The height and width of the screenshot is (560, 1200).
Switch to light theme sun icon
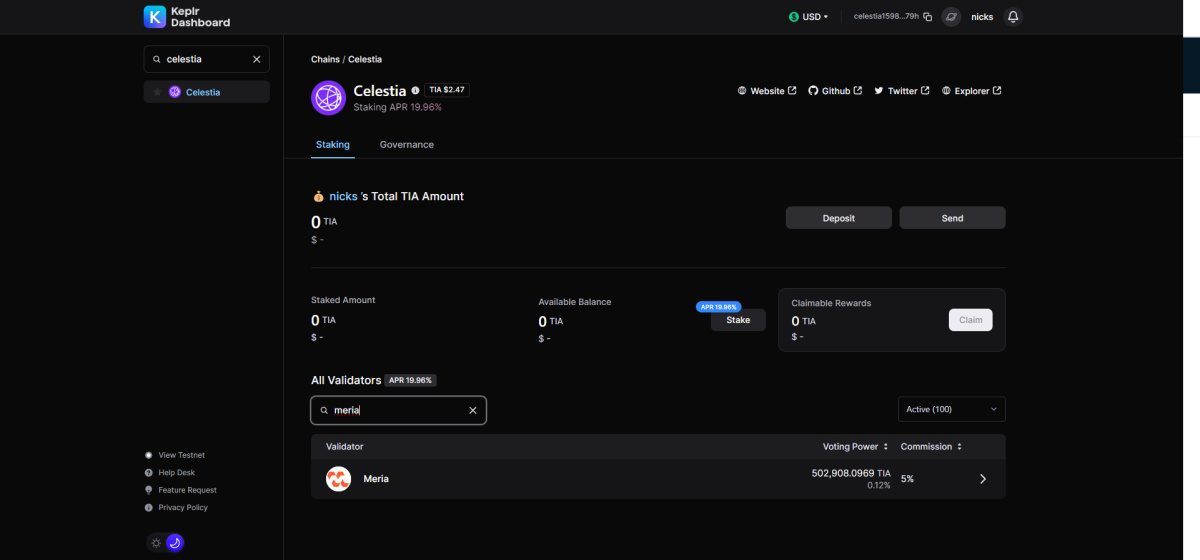coord(155,543)
